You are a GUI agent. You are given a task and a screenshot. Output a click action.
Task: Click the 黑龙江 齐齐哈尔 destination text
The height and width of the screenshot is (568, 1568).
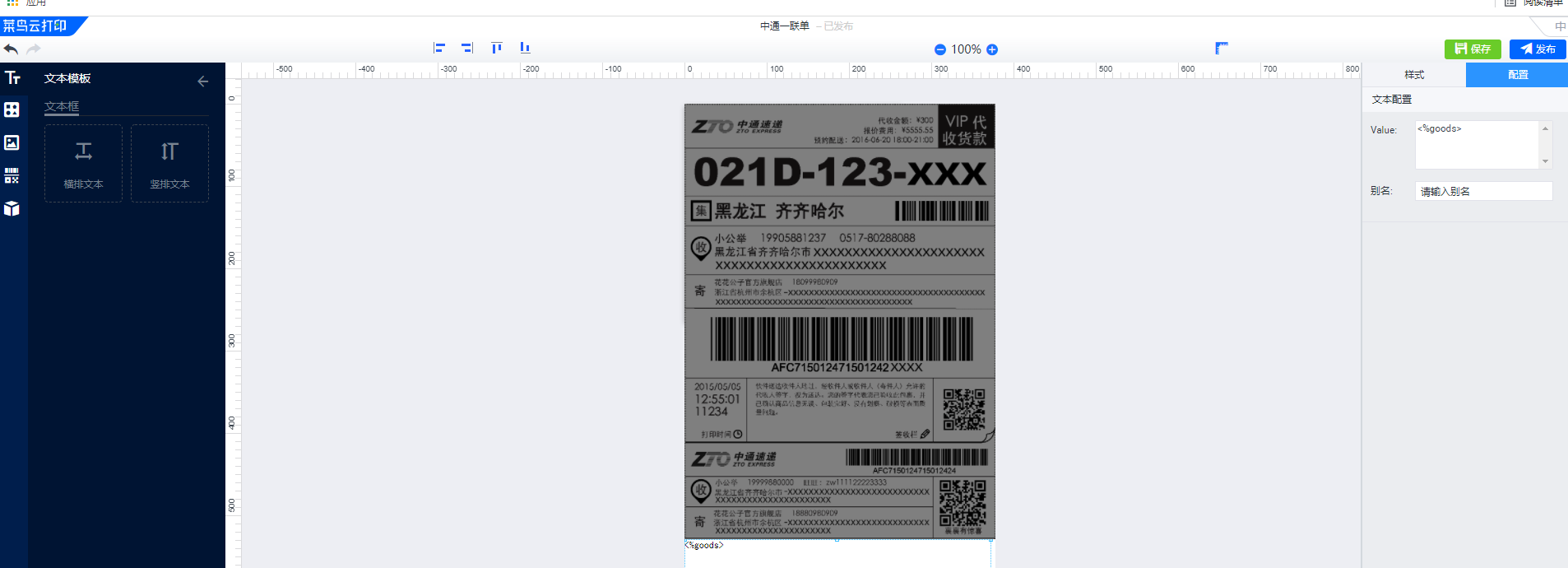click(x=779, y=212)
